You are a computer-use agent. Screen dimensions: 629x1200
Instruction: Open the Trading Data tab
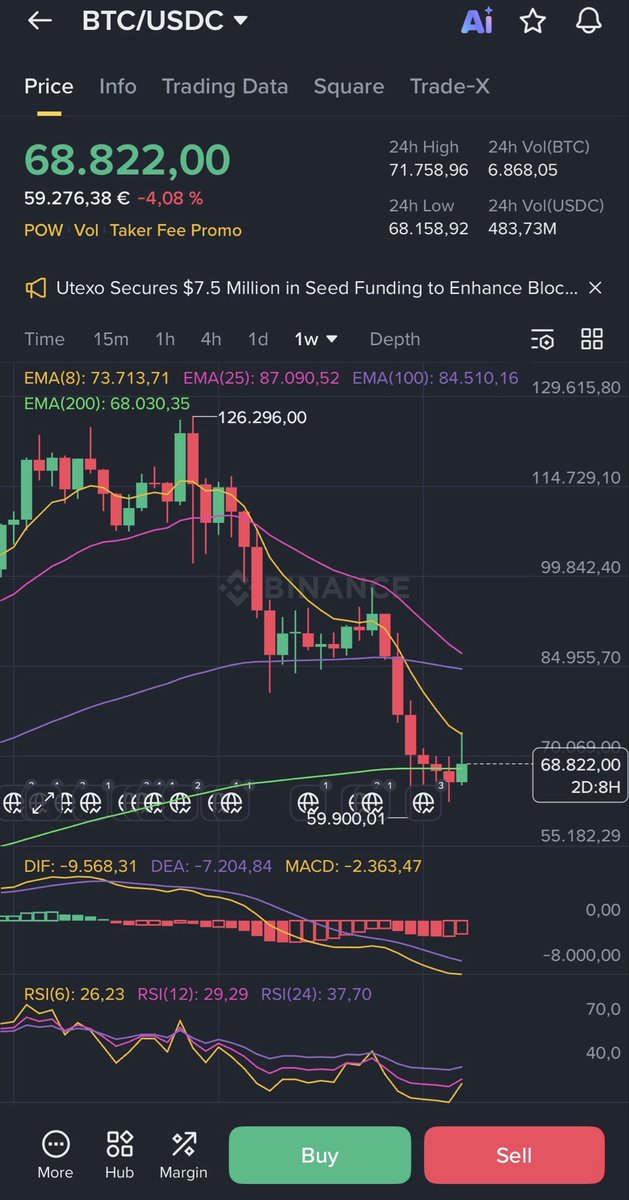click(225, 87)
